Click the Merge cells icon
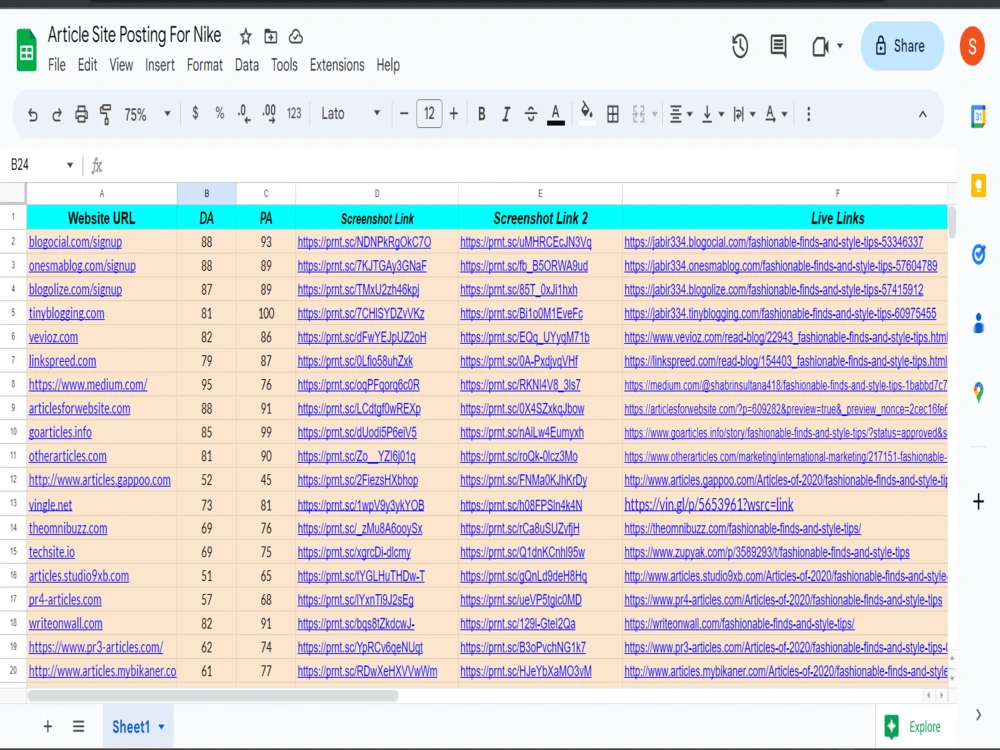 pyautogui.click(x=638, y=114)
